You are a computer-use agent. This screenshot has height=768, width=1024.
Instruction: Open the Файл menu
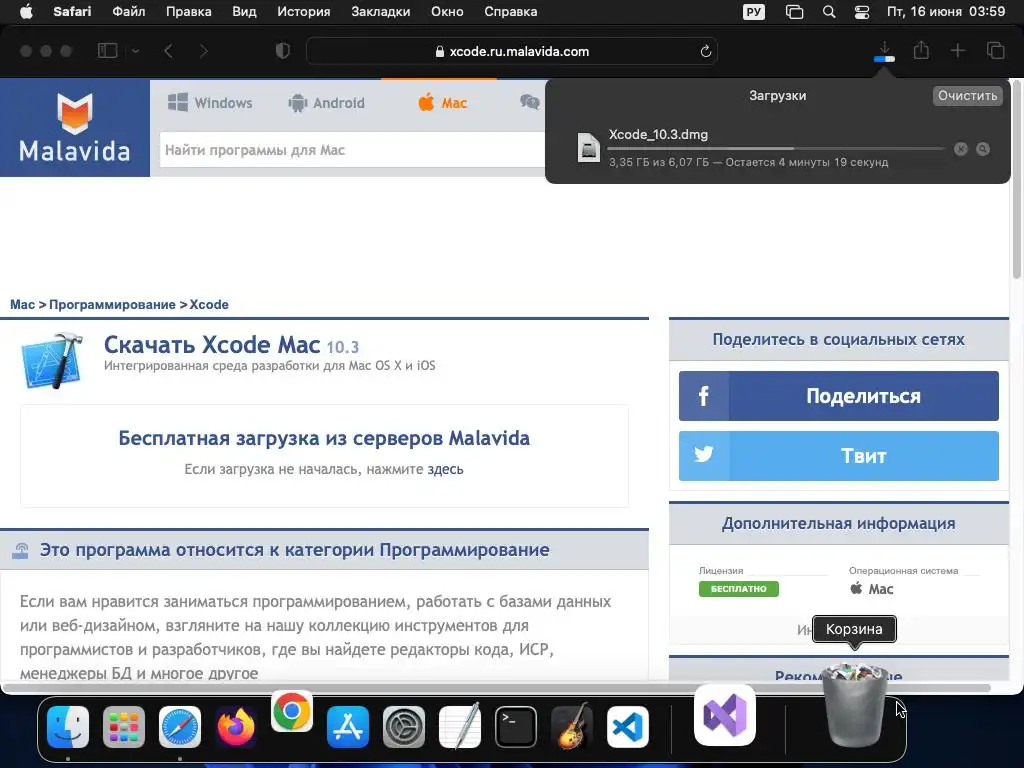[129, 12]
